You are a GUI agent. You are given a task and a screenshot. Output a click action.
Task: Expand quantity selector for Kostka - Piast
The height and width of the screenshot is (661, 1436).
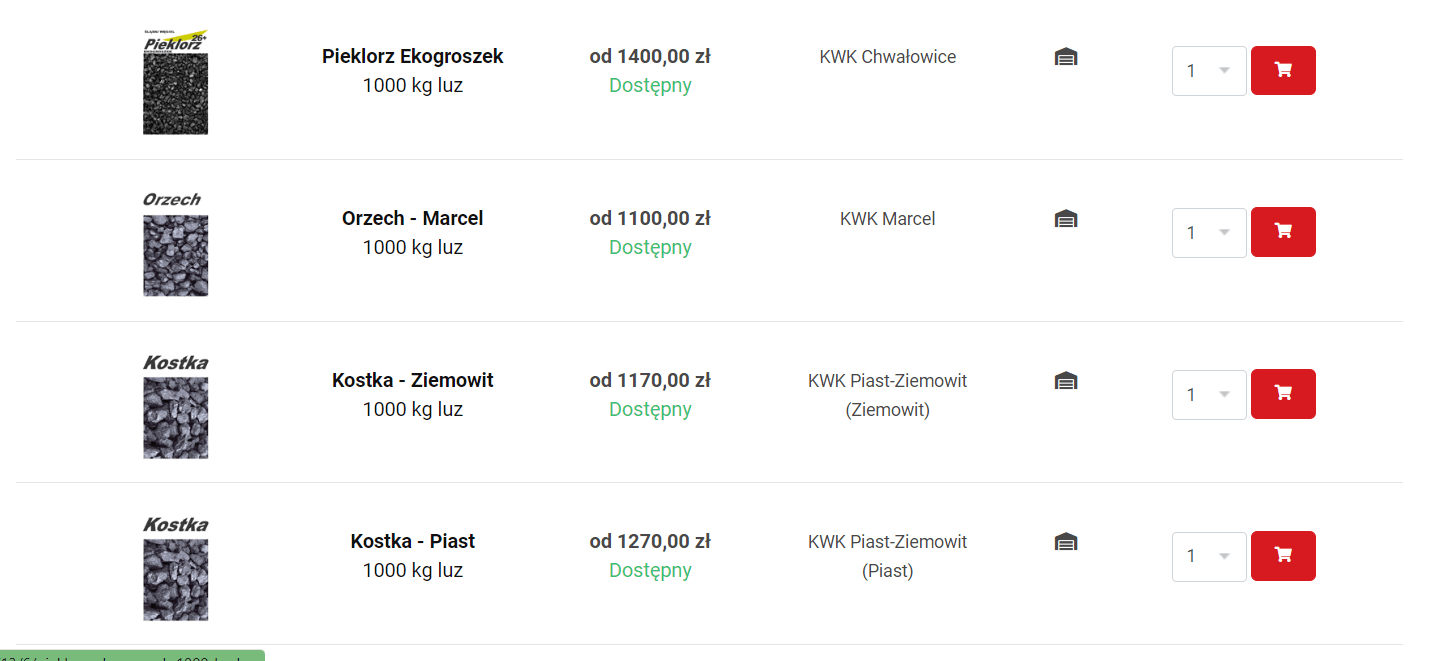coord(1209,557)
